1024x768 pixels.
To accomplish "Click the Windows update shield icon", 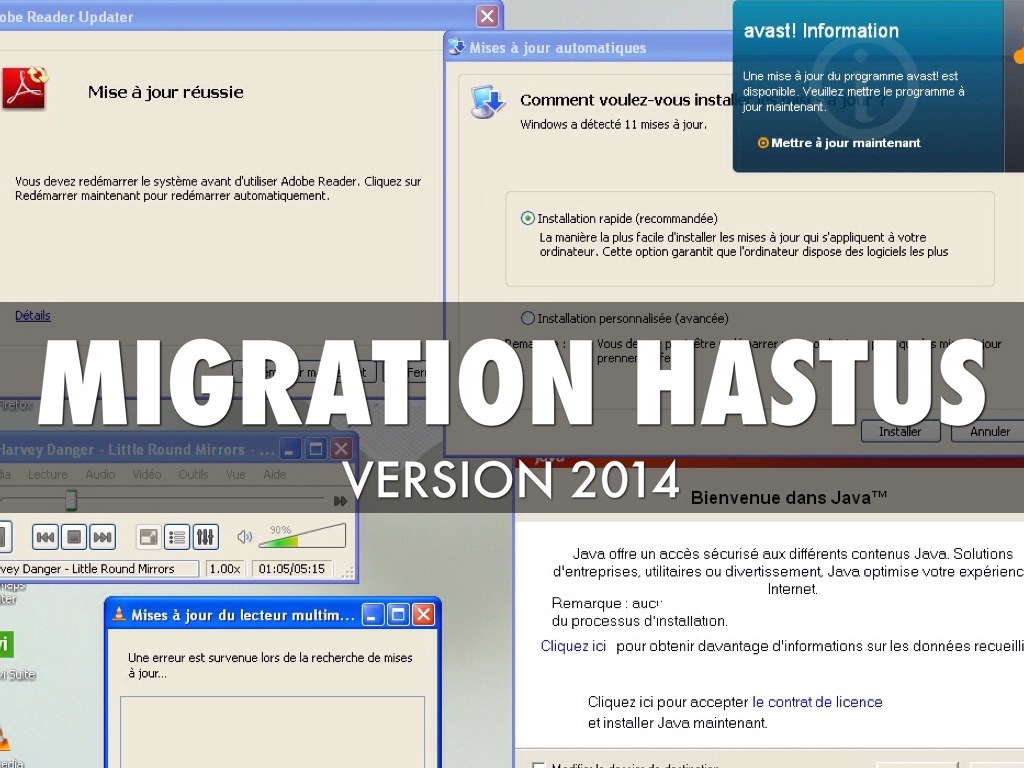I will 488,103.
